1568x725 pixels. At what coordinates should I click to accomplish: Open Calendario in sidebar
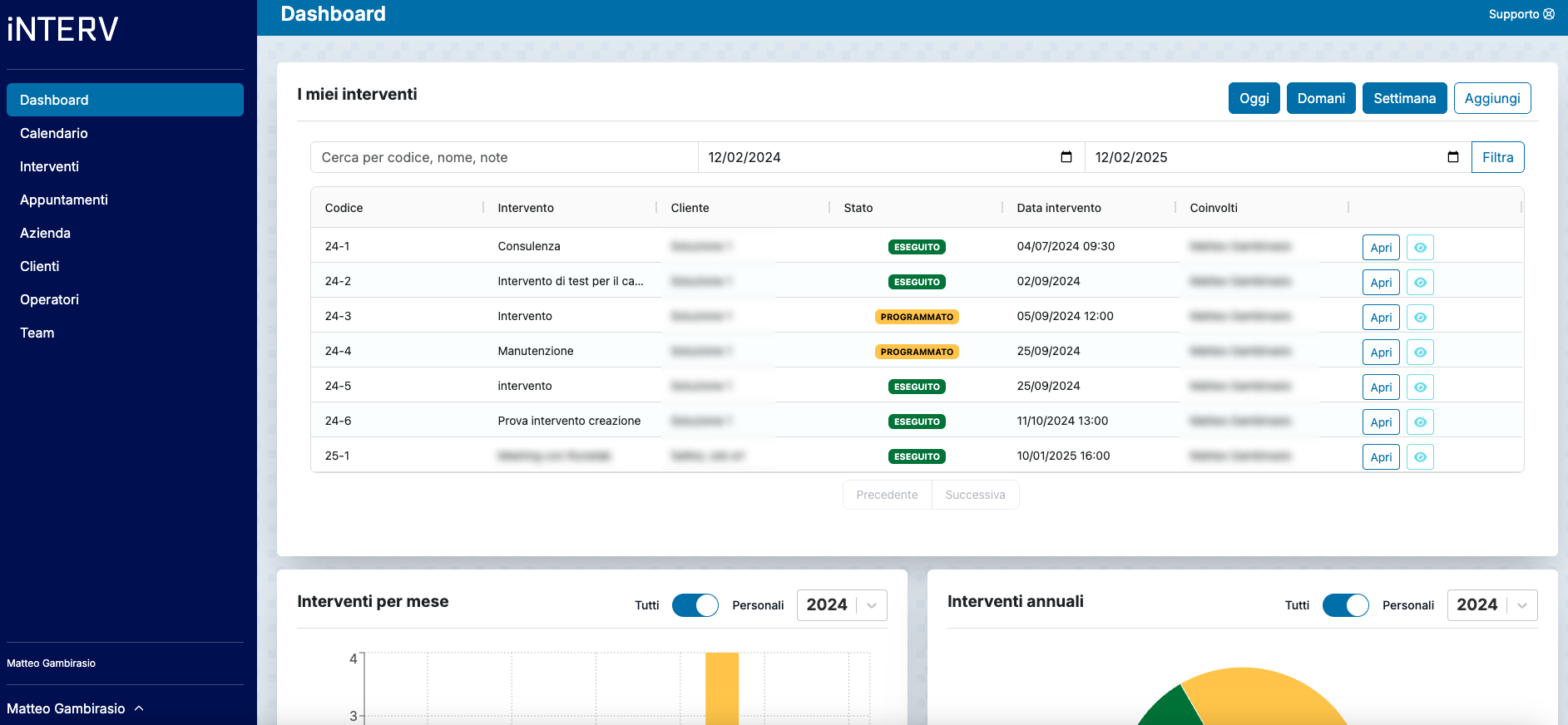(125, 133)
